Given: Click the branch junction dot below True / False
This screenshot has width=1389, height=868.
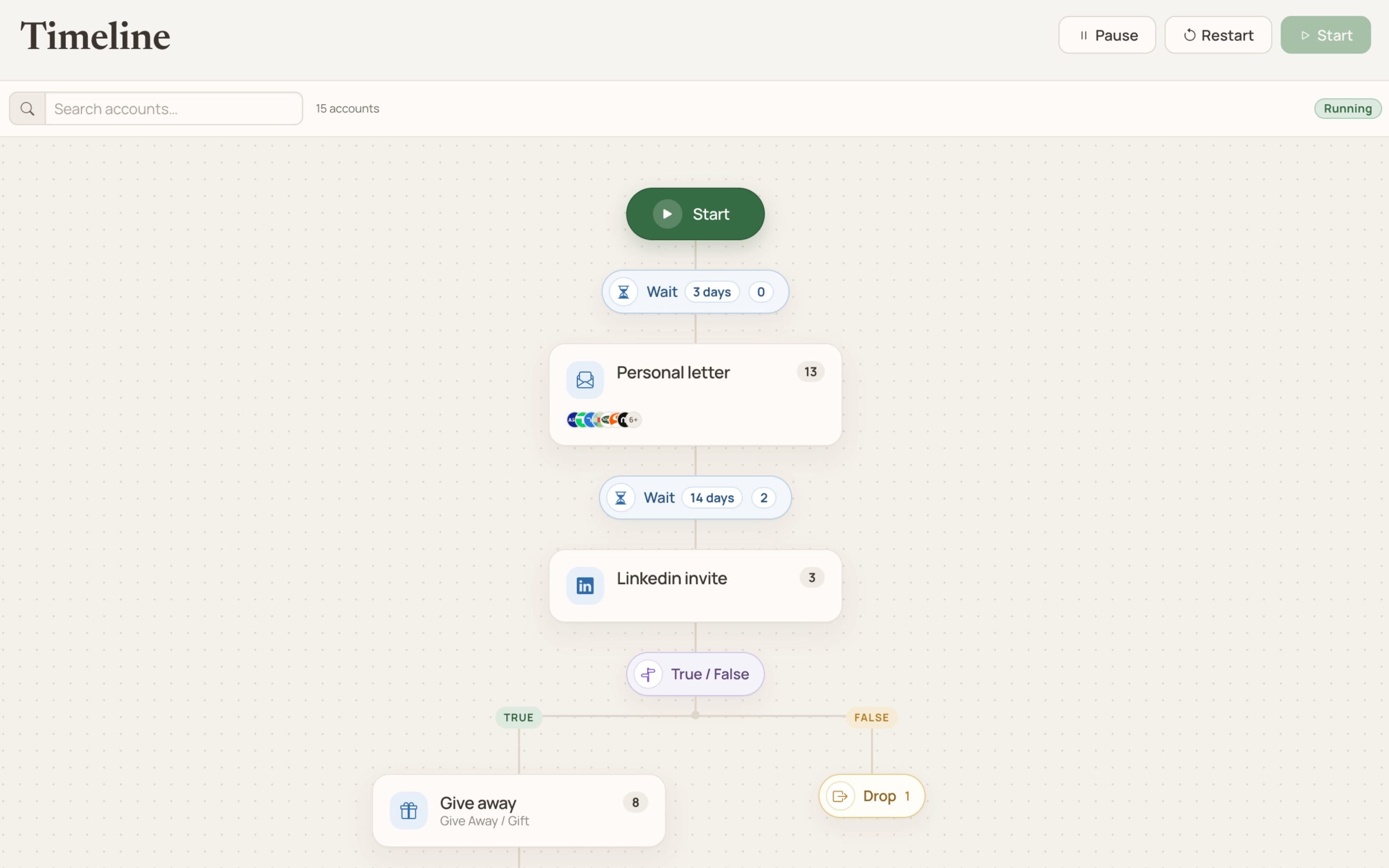Looking at the screenshot, I should click(x=695, y=716).
